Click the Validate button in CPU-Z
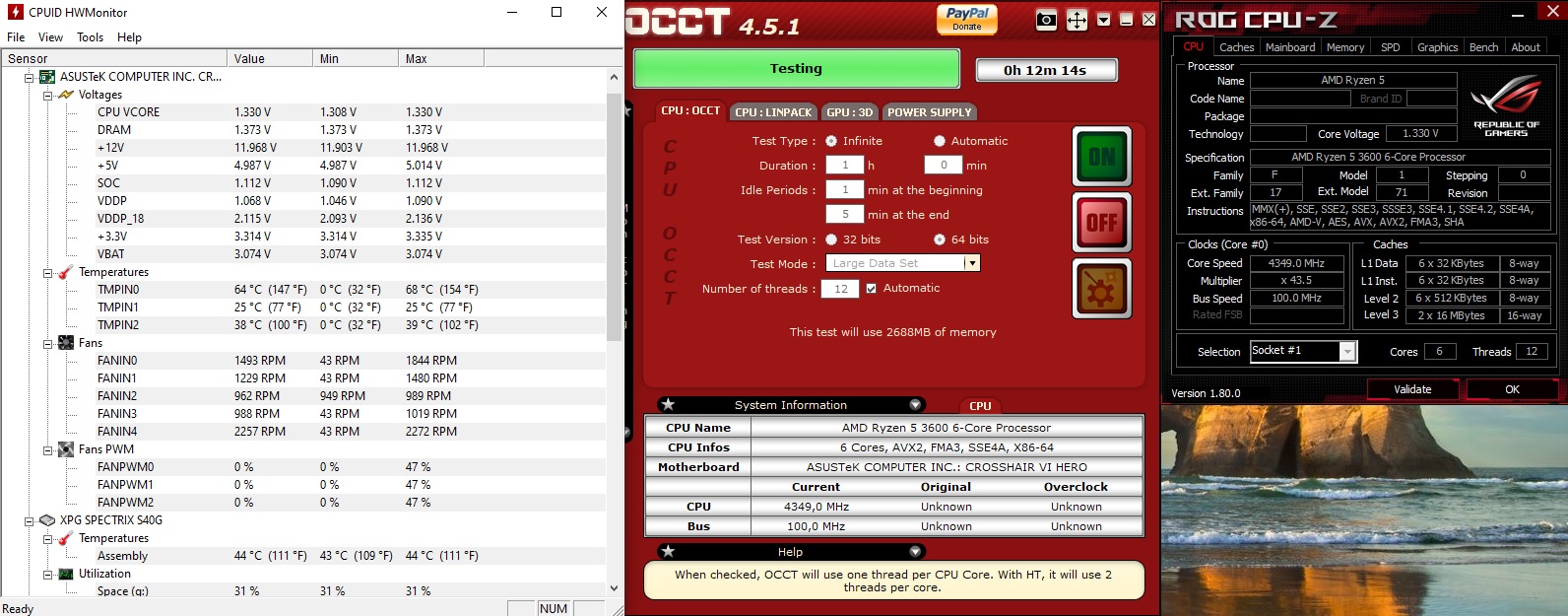This screenshot has height=616, width=1568. point(1412,389)
